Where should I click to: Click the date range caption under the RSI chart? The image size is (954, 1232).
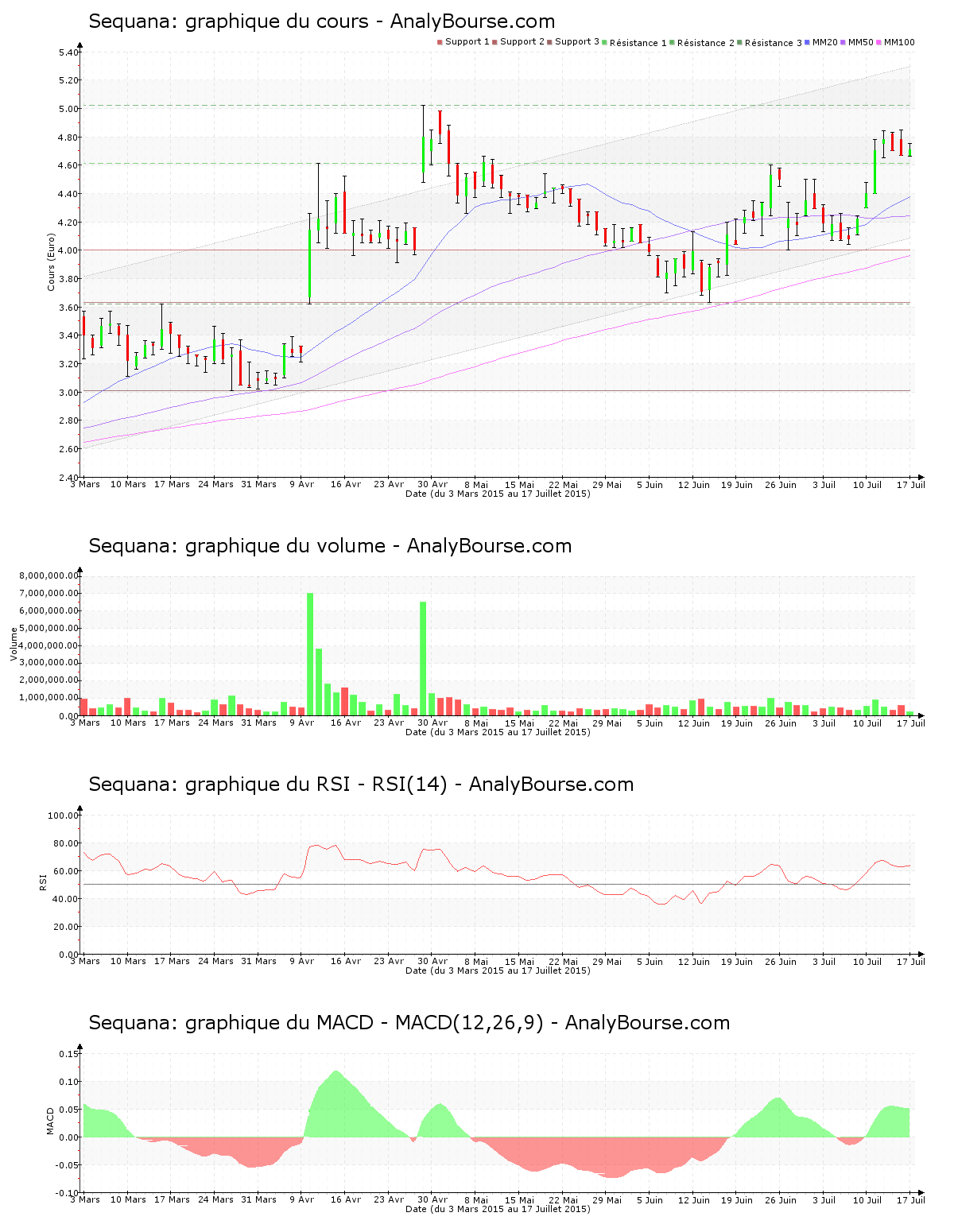point(498,970)
